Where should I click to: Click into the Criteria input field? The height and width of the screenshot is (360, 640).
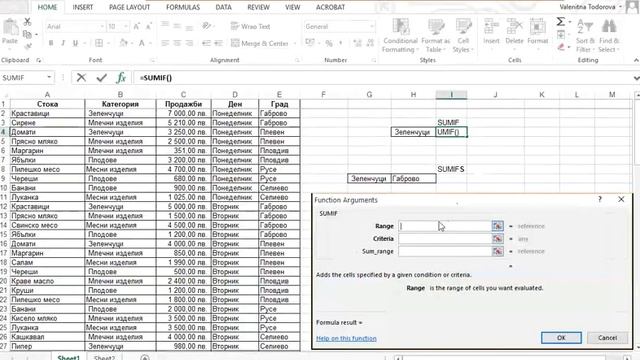[445, 239]
